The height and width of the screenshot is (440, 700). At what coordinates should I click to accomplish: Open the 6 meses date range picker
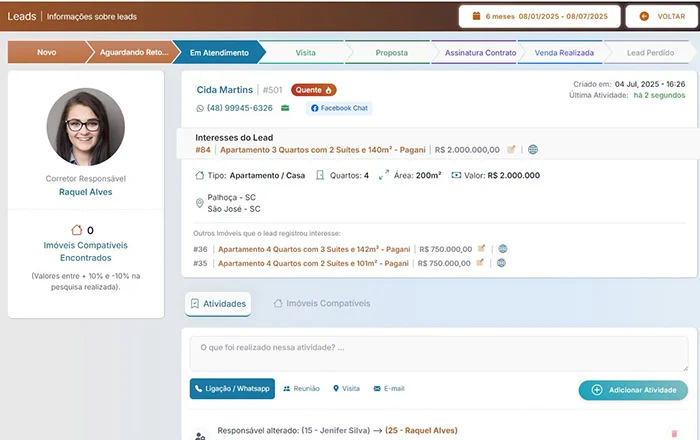(539, 17)
